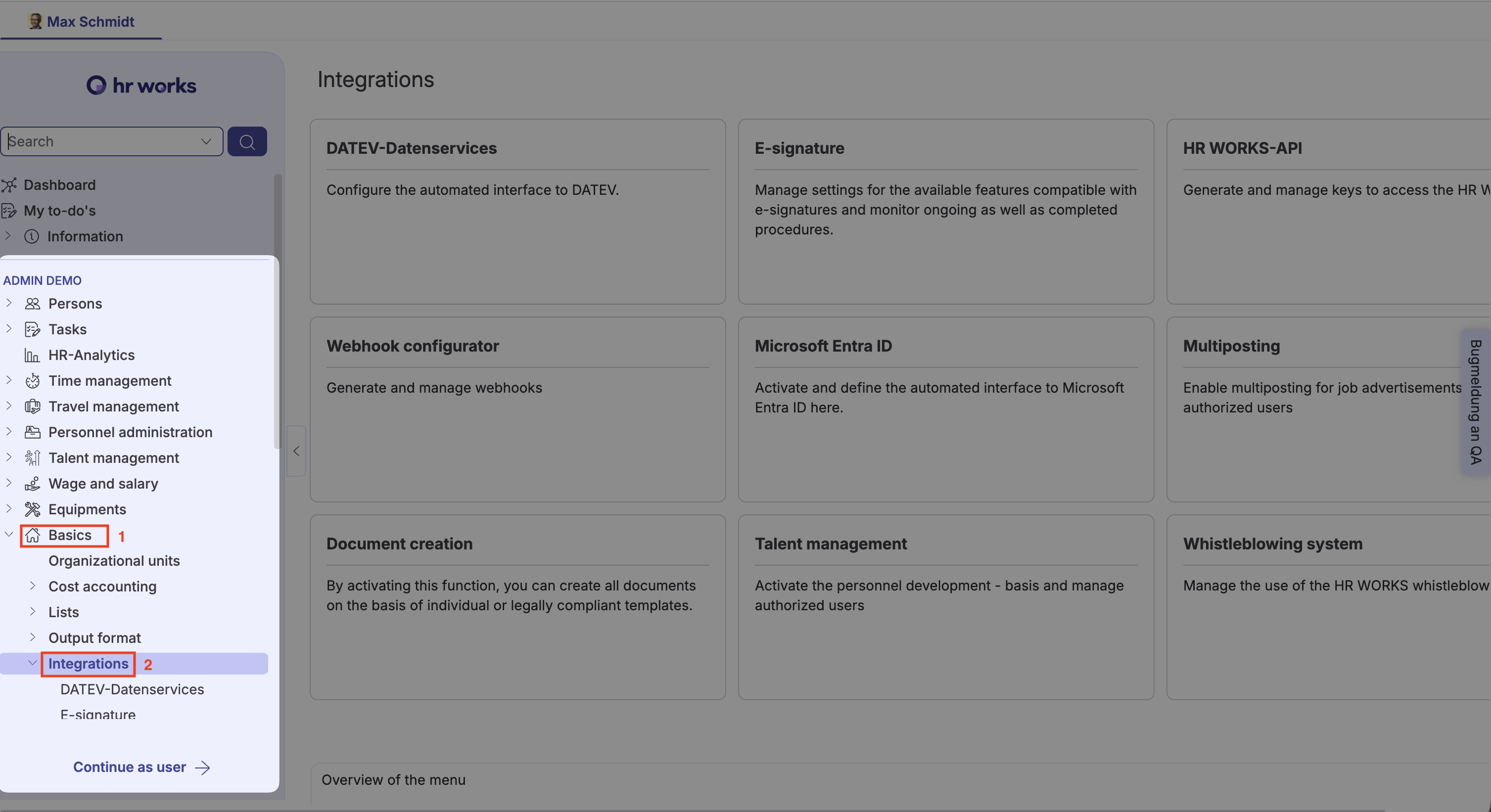1491x812 pixels.
Task: Select the Max Schmidt tab
Action: click(x=82, y=21)
